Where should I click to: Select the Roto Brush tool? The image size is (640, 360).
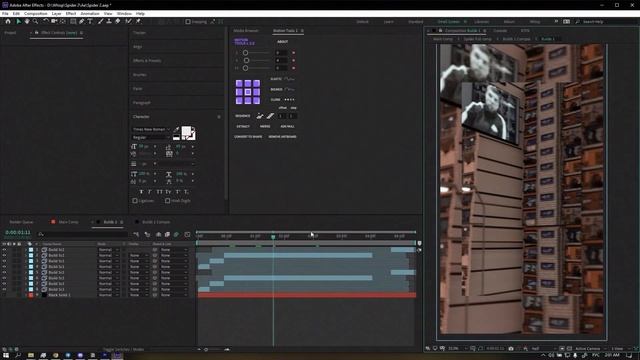[x=128, y=21]
